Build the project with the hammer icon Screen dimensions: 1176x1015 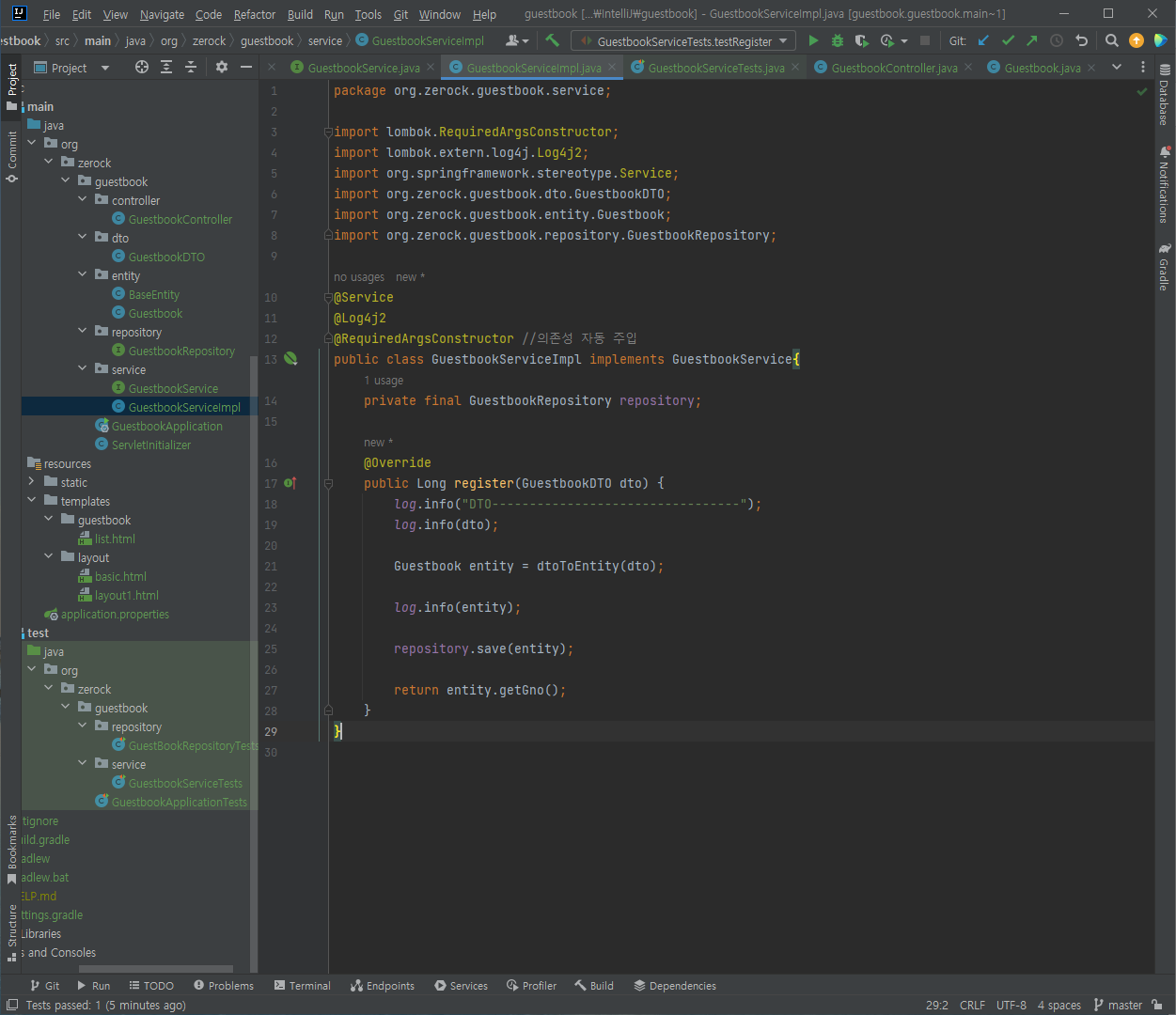coord(552,40)
